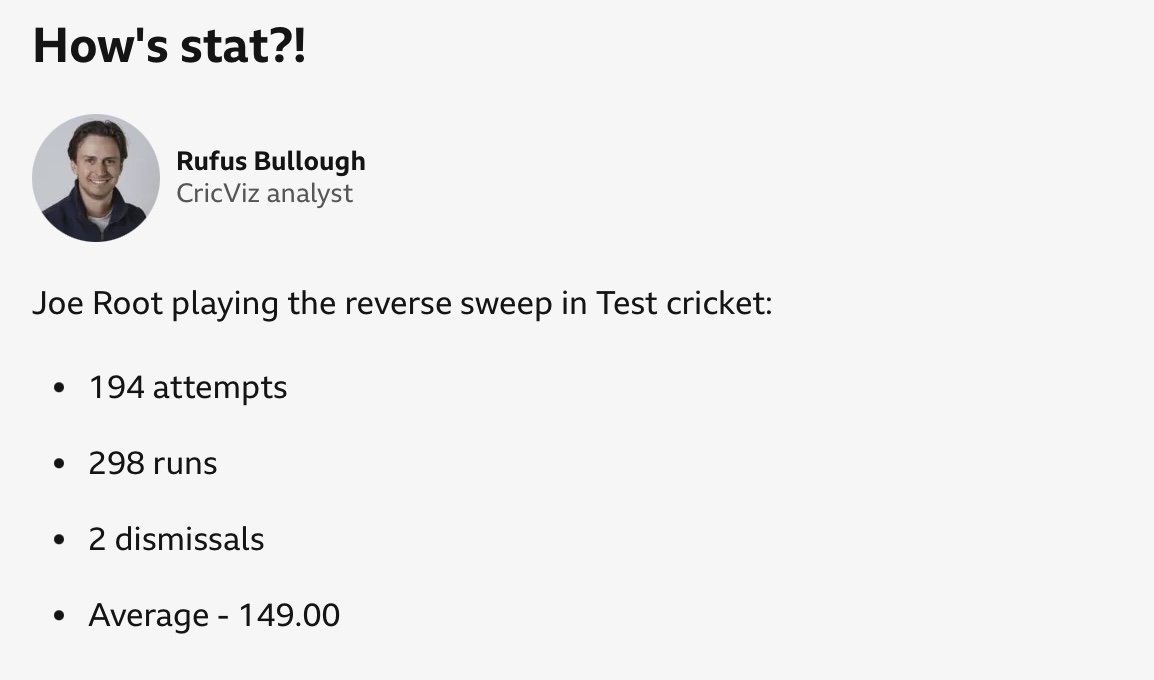The width and height of the screenshot is (1154, 680).
Task: Click the bullet point beside 194 attempts
Action: pos(60,388)
